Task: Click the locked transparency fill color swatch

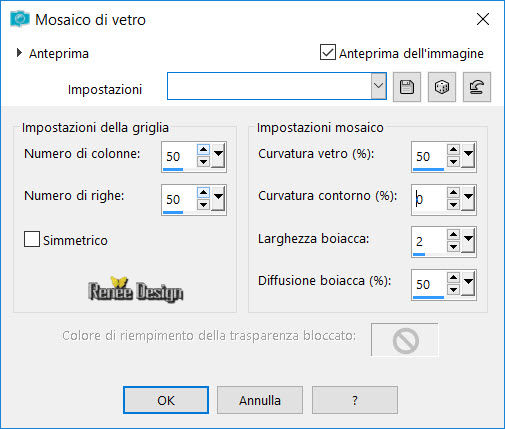Action: [x=405, y=340]
